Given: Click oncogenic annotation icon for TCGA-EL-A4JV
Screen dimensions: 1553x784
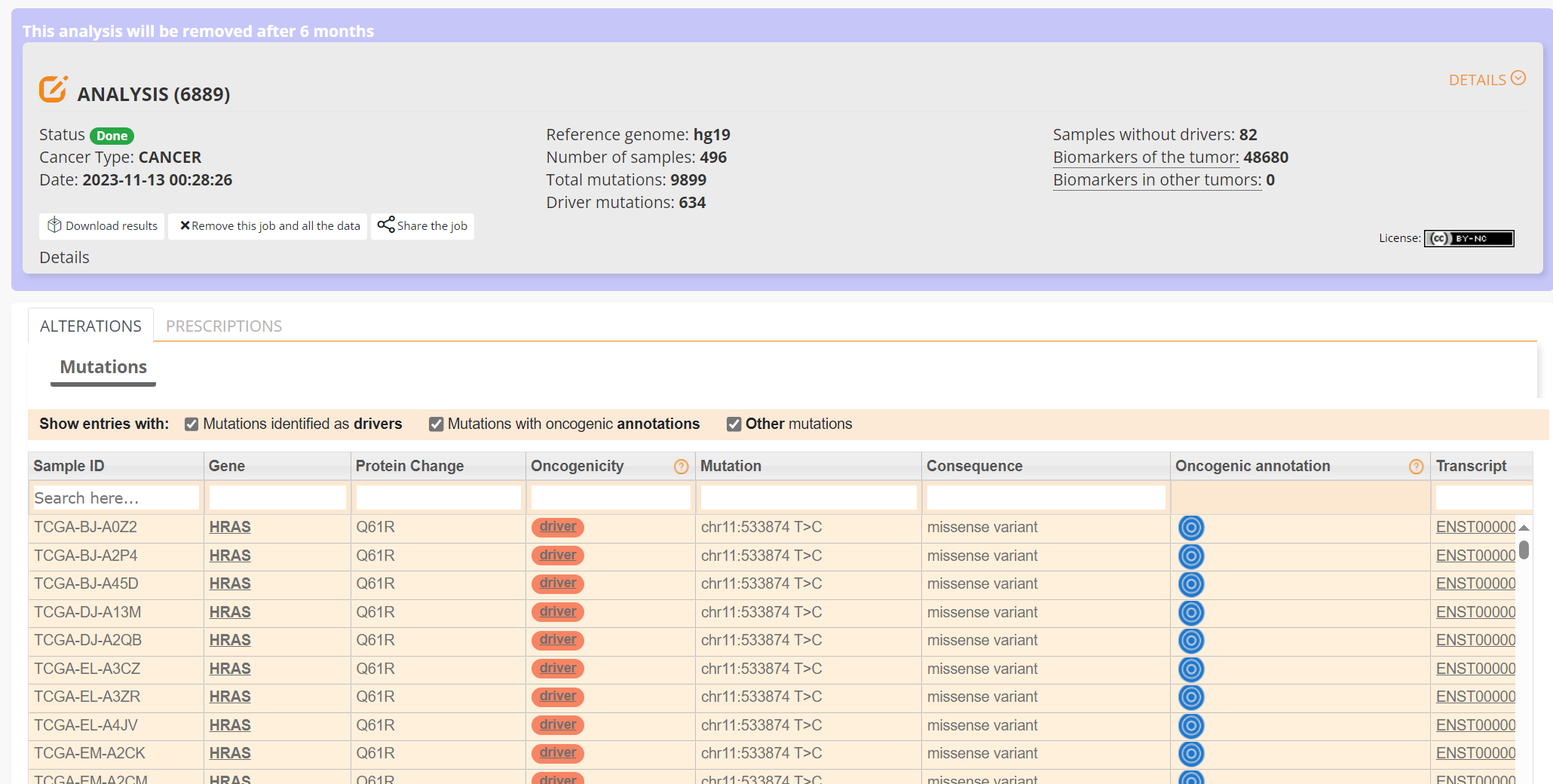Looking at the screenshot, I should point(1191,726).
